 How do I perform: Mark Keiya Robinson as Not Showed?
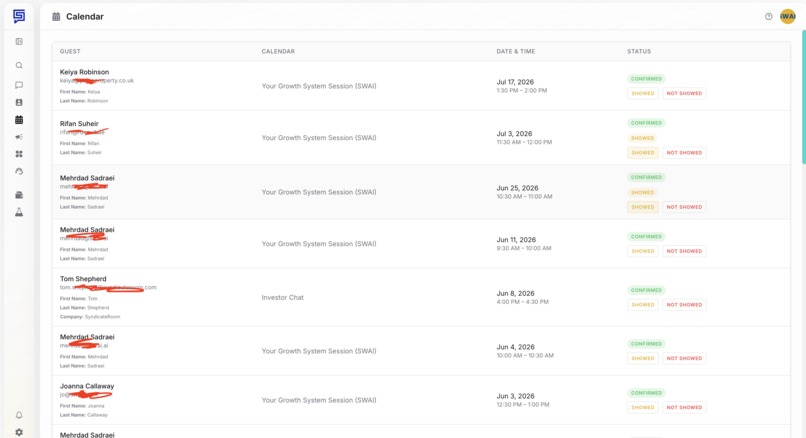click(684, 93)
